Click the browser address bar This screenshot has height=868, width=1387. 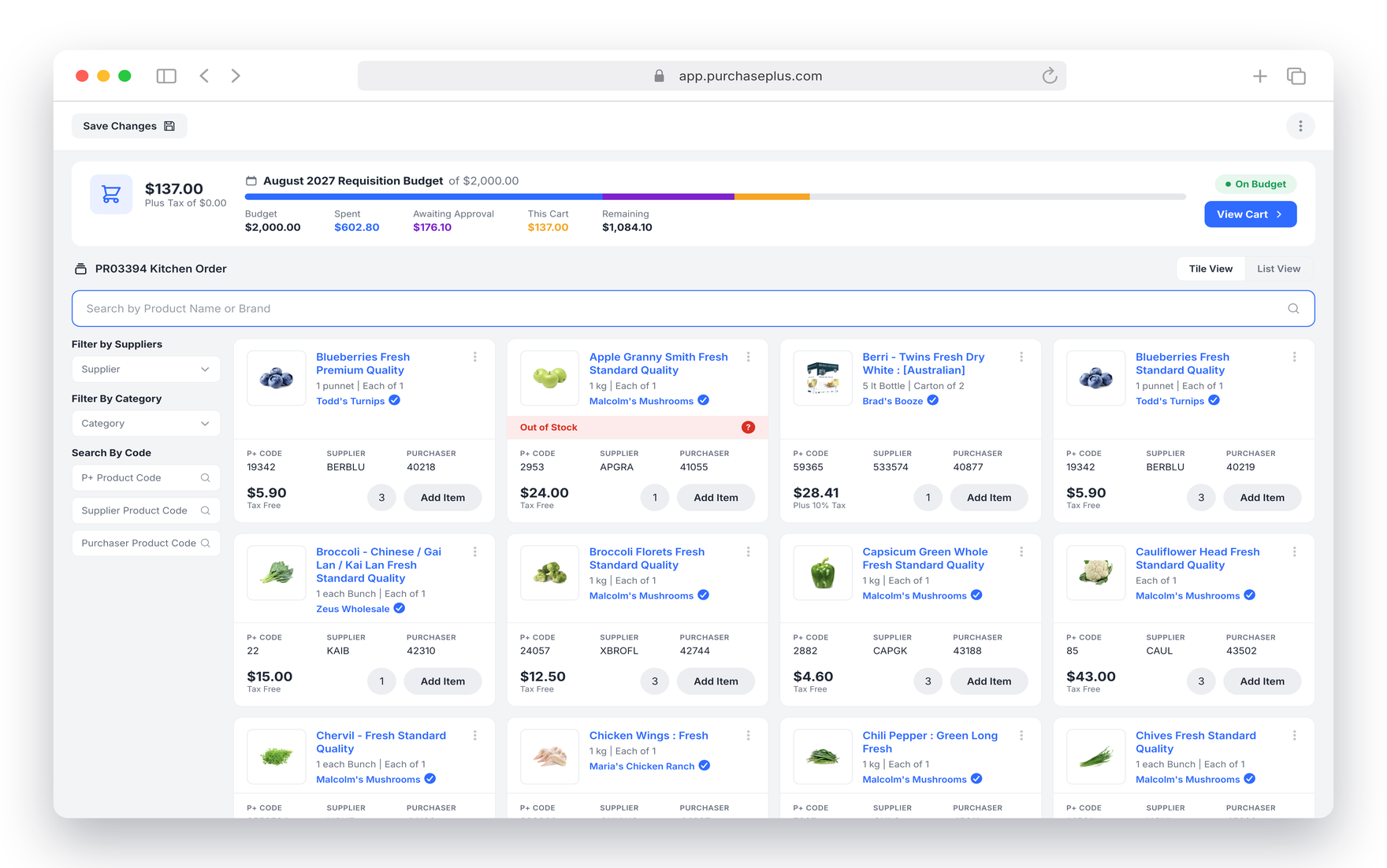(712, 76)
